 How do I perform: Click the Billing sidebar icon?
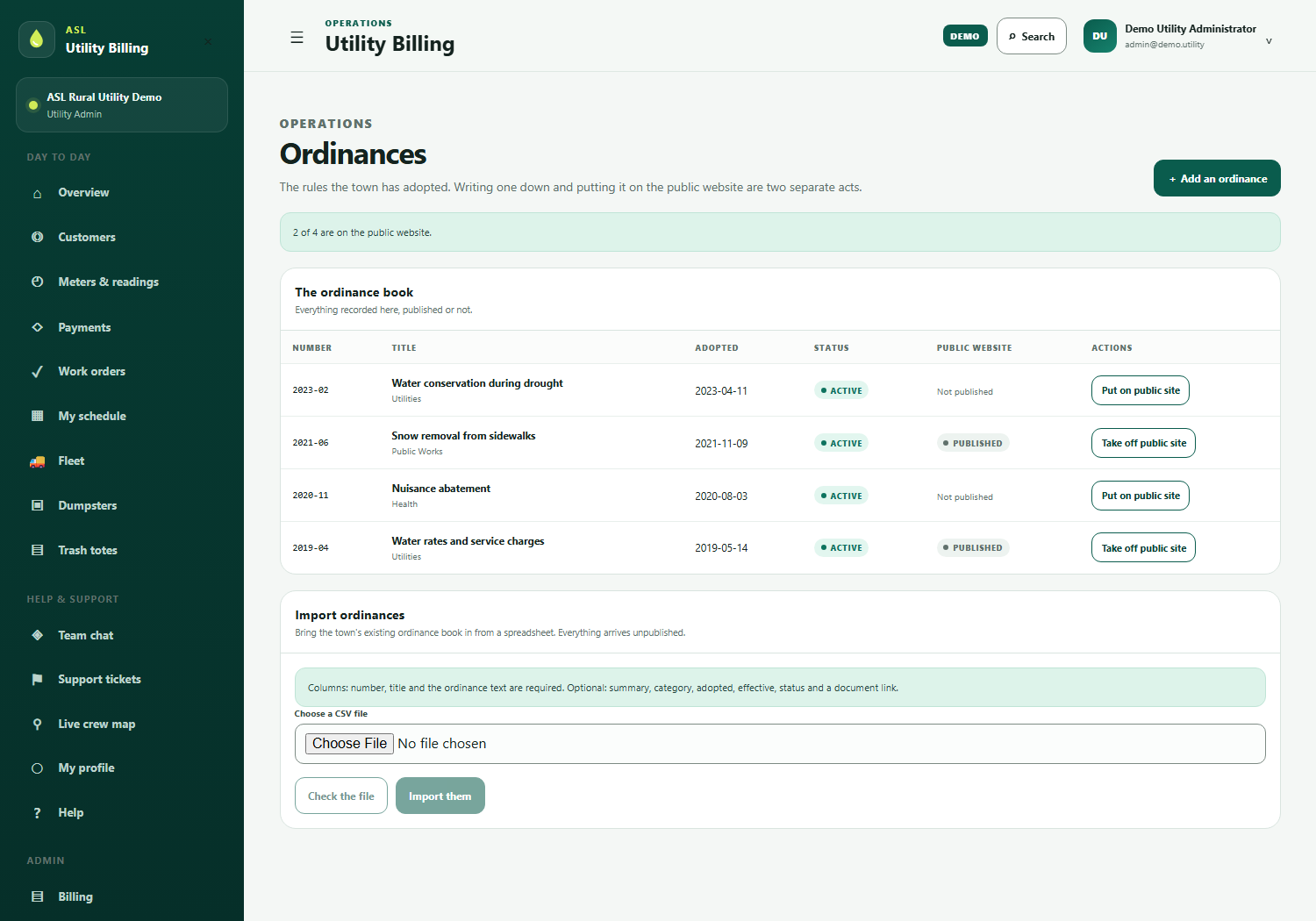(37, 896)
